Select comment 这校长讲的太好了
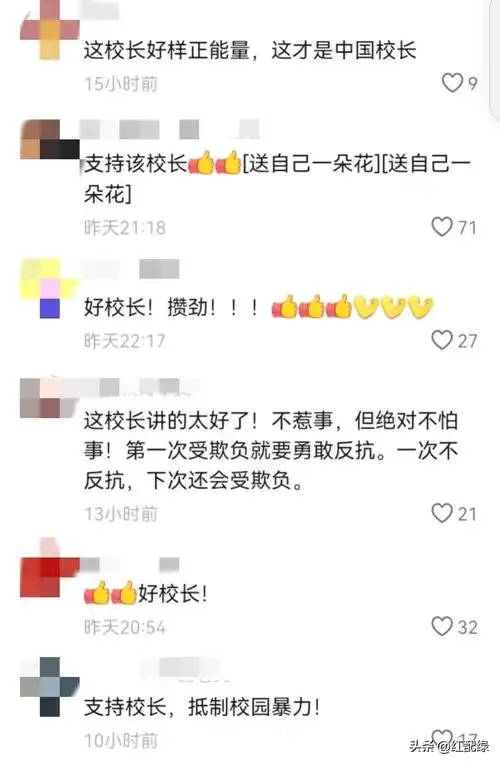 click(271, 451)
